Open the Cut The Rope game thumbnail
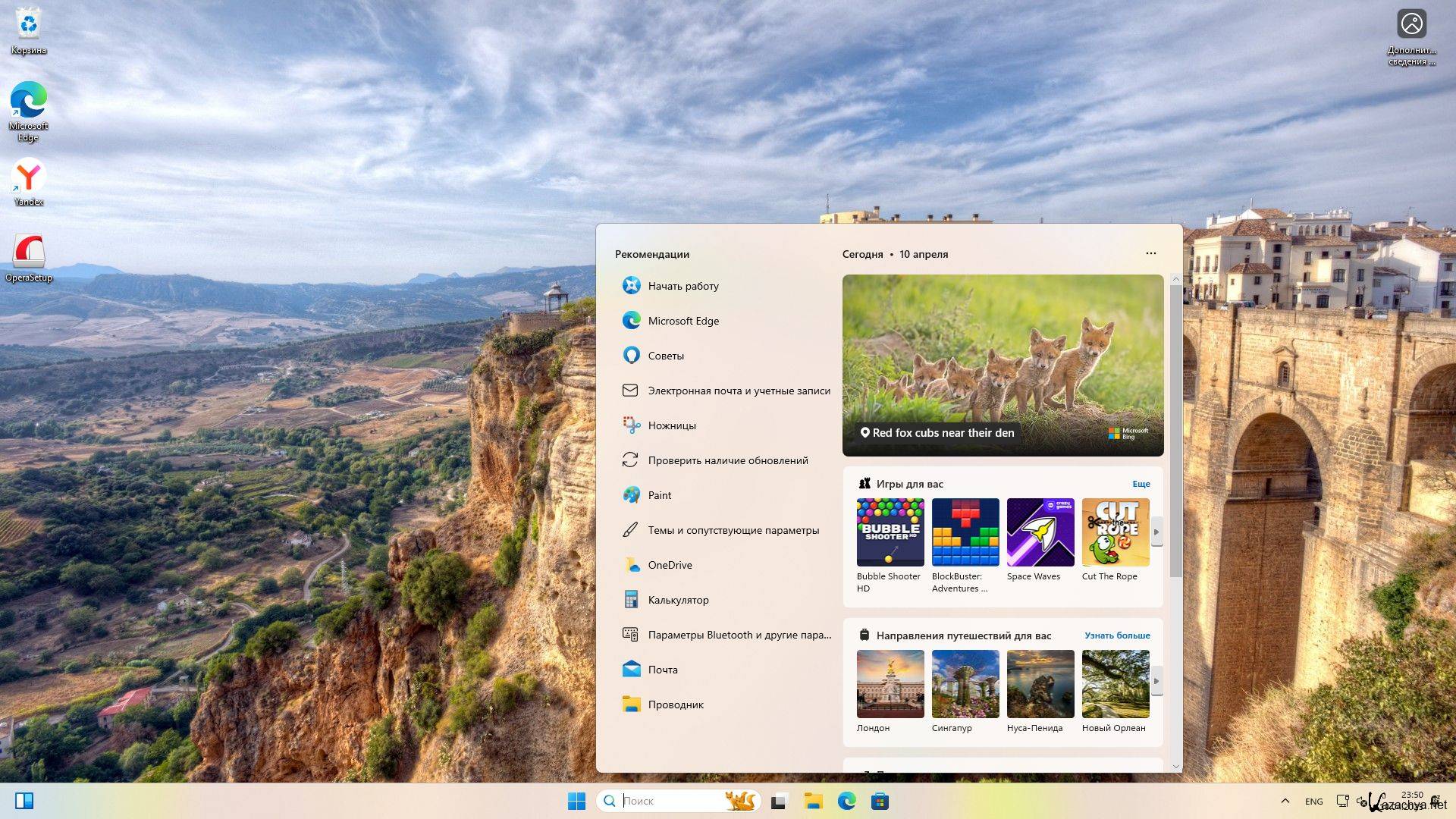Image resolution: width=1456 pixels, height=819 pixels. [1115, 532]
